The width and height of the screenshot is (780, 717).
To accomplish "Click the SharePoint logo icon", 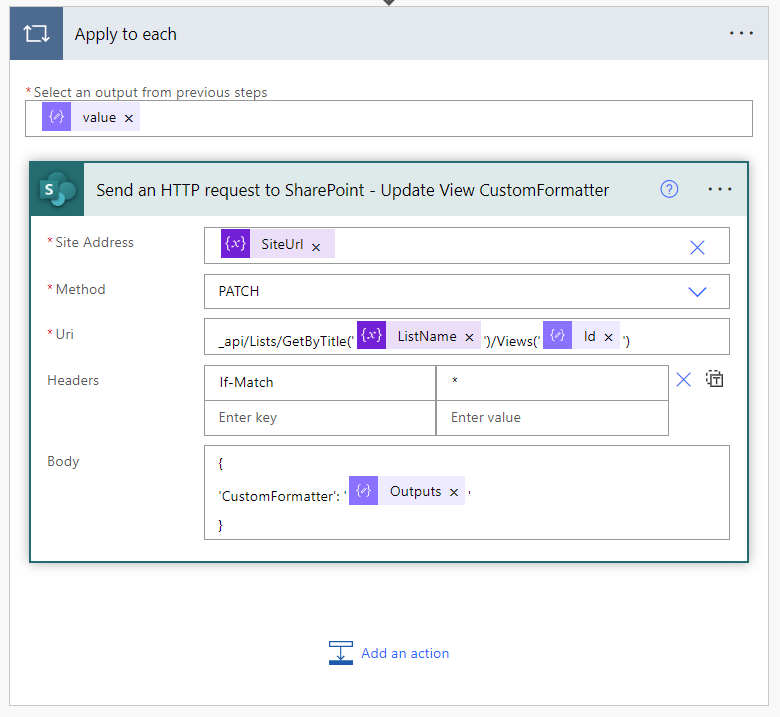I will 57,189.
